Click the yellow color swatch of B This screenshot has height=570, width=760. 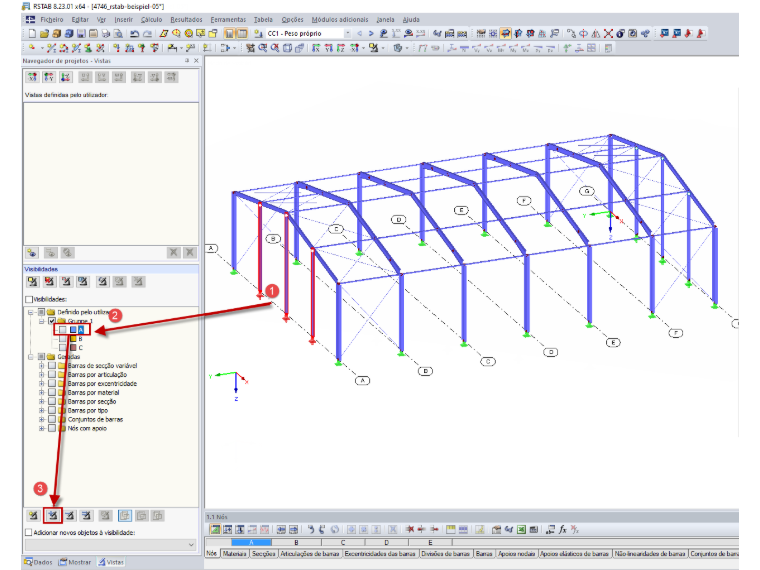[73, 339]
